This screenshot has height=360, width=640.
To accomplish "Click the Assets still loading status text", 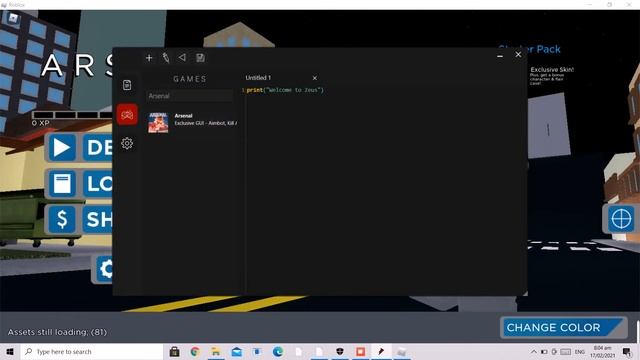I will [57, 332].
